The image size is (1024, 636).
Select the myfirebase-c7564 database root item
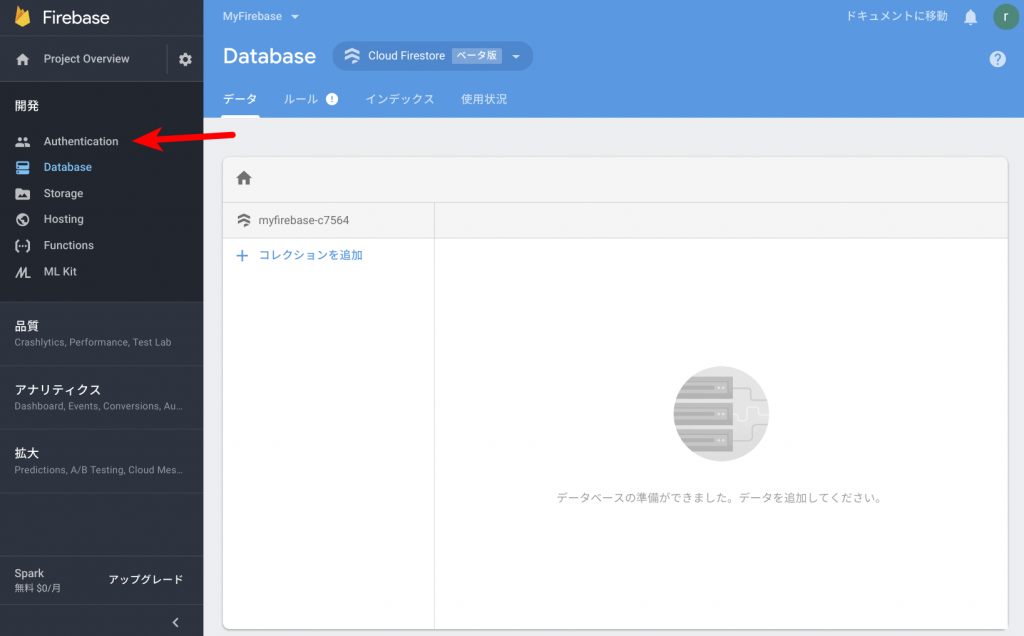[306, 219]
